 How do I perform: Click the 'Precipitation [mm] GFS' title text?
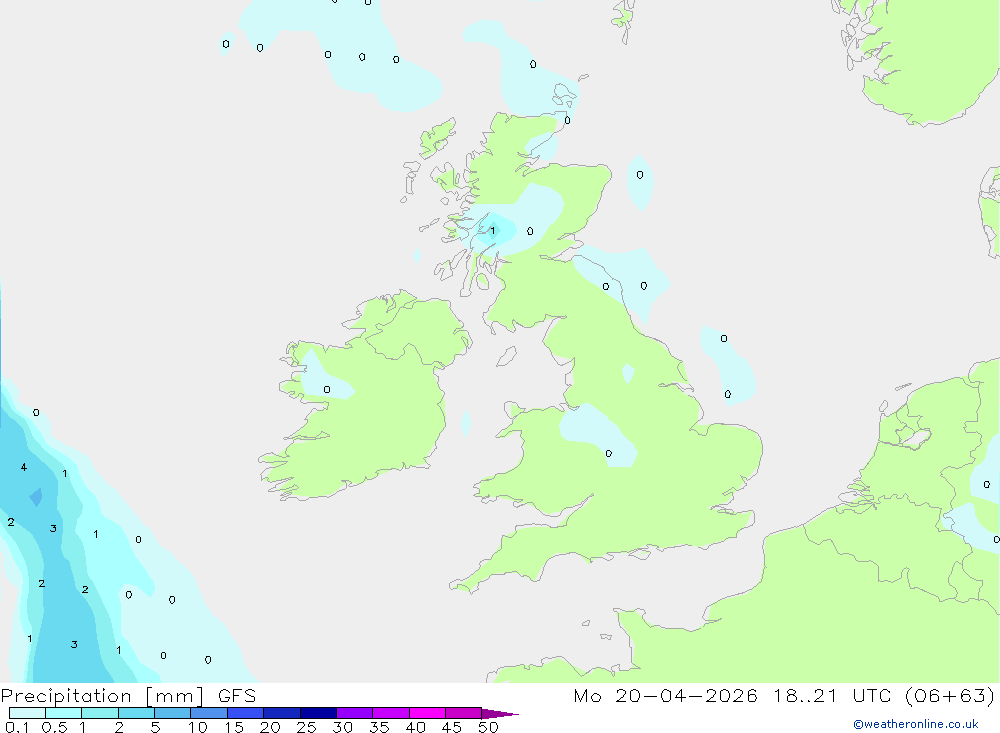pyautogui.click(x=128, y=695)
